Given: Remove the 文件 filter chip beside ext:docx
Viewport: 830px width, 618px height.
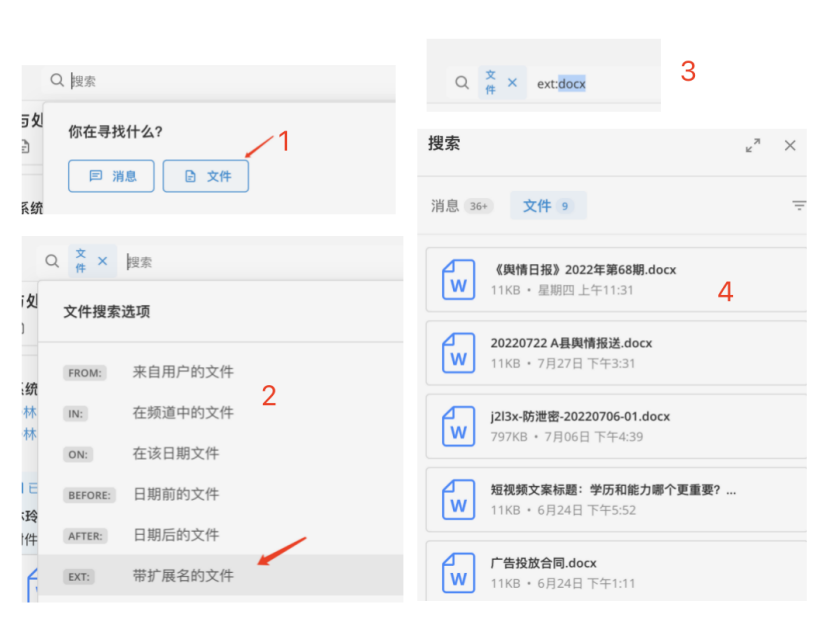Looking at the screenshot, I should tap(513, 83).
